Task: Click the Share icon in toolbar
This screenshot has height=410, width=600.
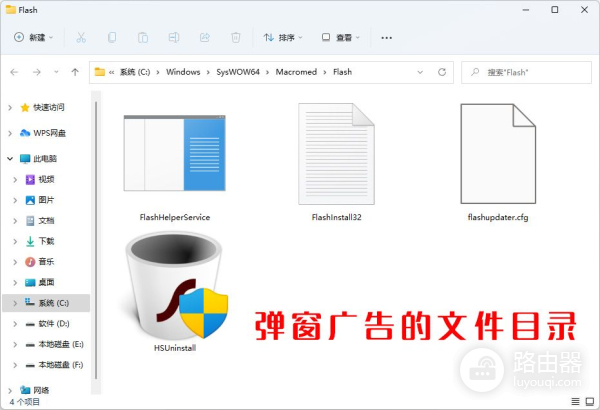Action: [205, 38]
